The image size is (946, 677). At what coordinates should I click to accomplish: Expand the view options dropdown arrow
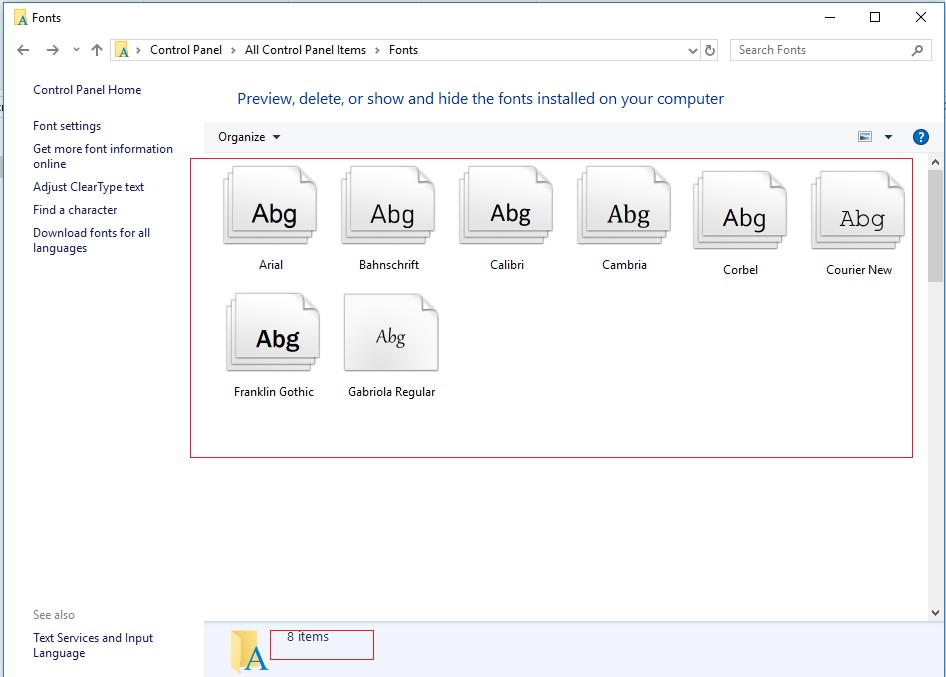click(x=888, y=137)
